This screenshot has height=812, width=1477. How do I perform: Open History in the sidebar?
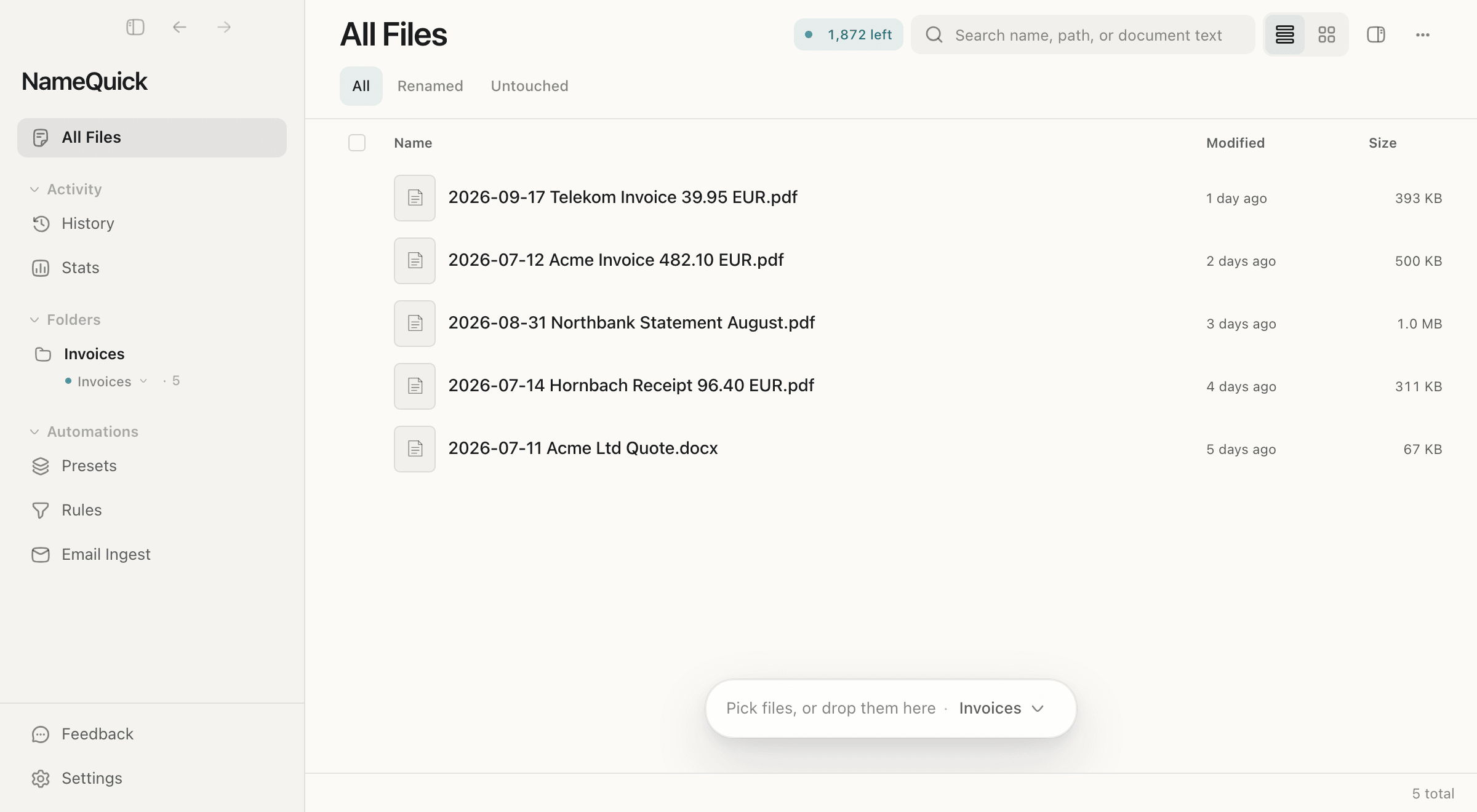(x=152, y=224)
